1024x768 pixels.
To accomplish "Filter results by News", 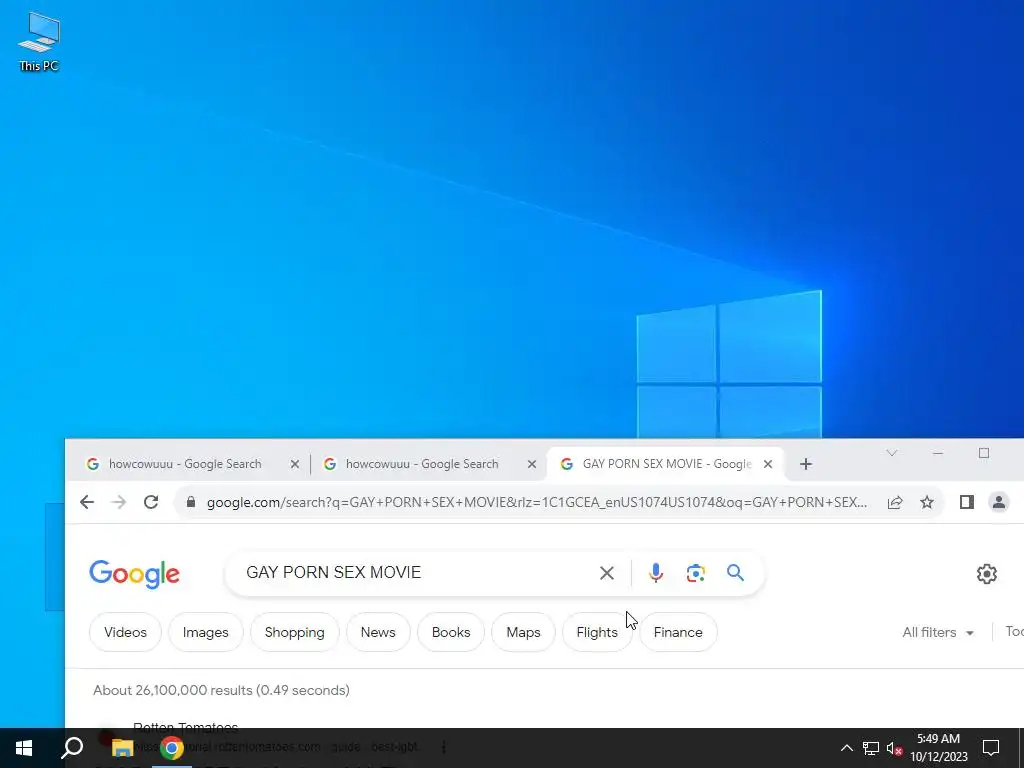I will click(378, 632).
